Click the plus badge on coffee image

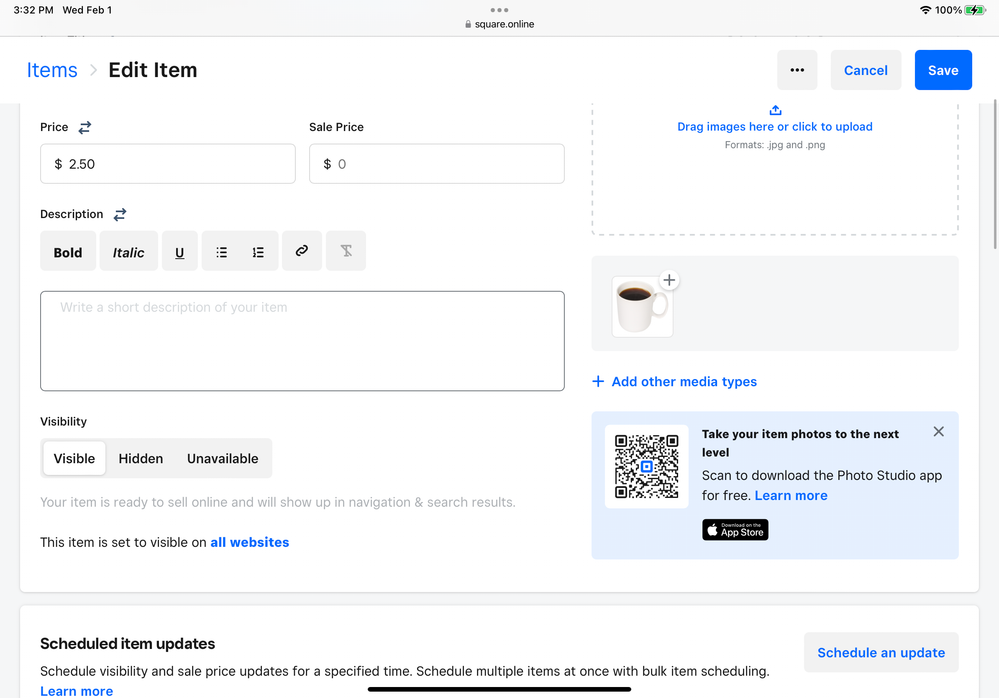click(669, 281)
